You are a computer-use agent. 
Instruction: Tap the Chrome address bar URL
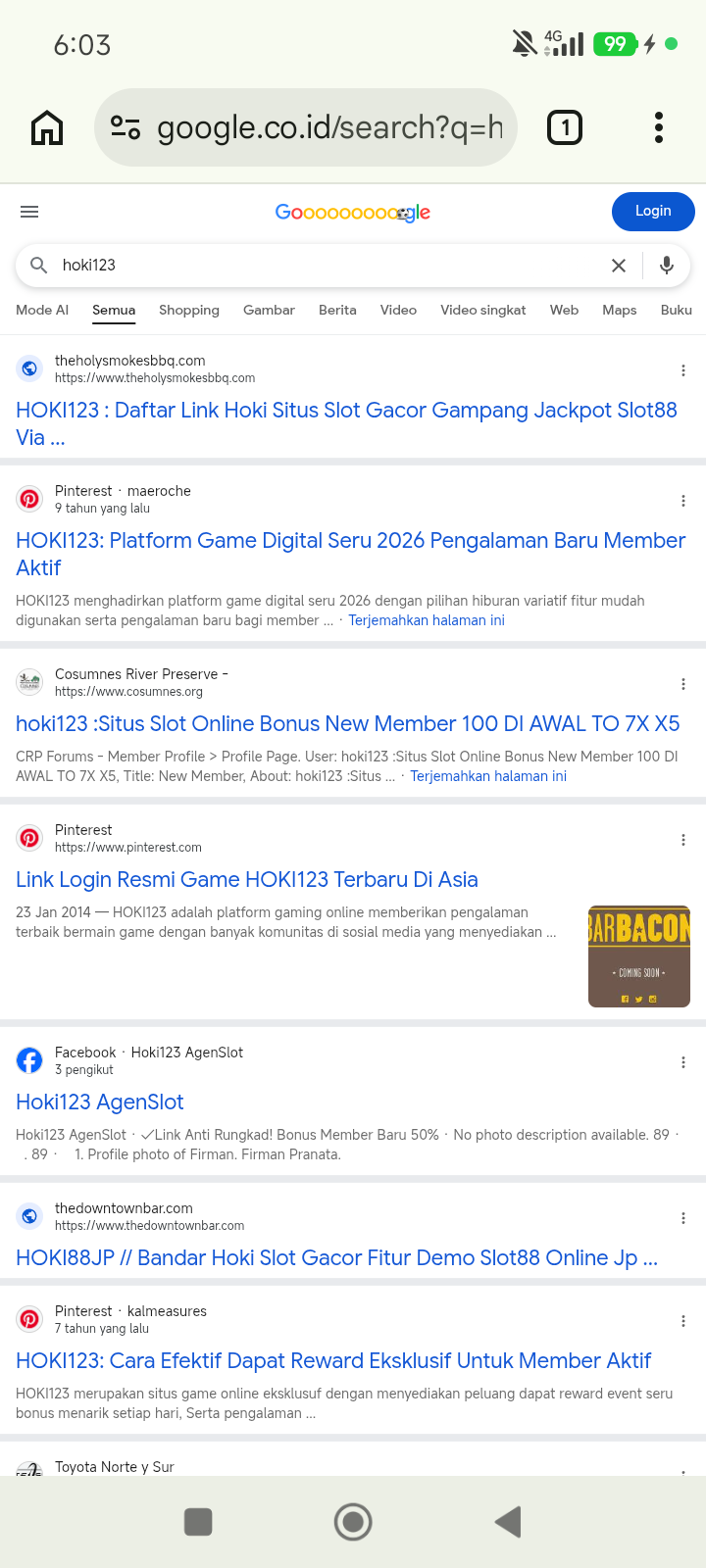[329, 127]
